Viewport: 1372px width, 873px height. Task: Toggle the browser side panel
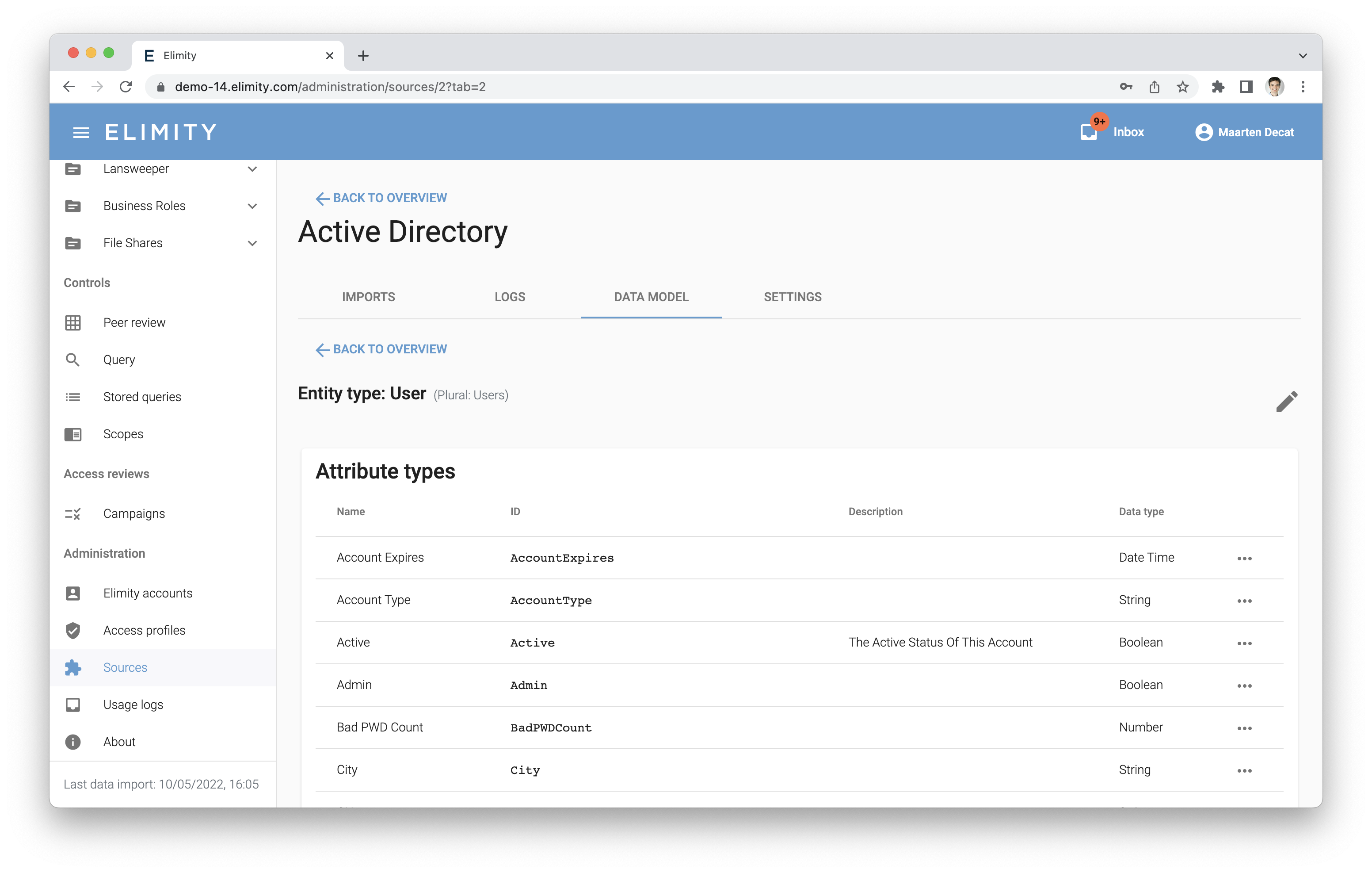1246,87
